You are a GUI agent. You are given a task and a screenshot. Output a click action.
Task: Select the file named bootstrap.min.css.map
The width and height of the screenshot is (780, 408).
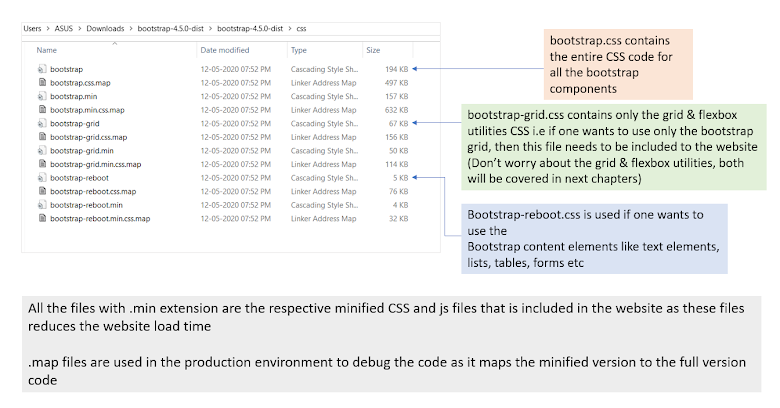point(88,109)
